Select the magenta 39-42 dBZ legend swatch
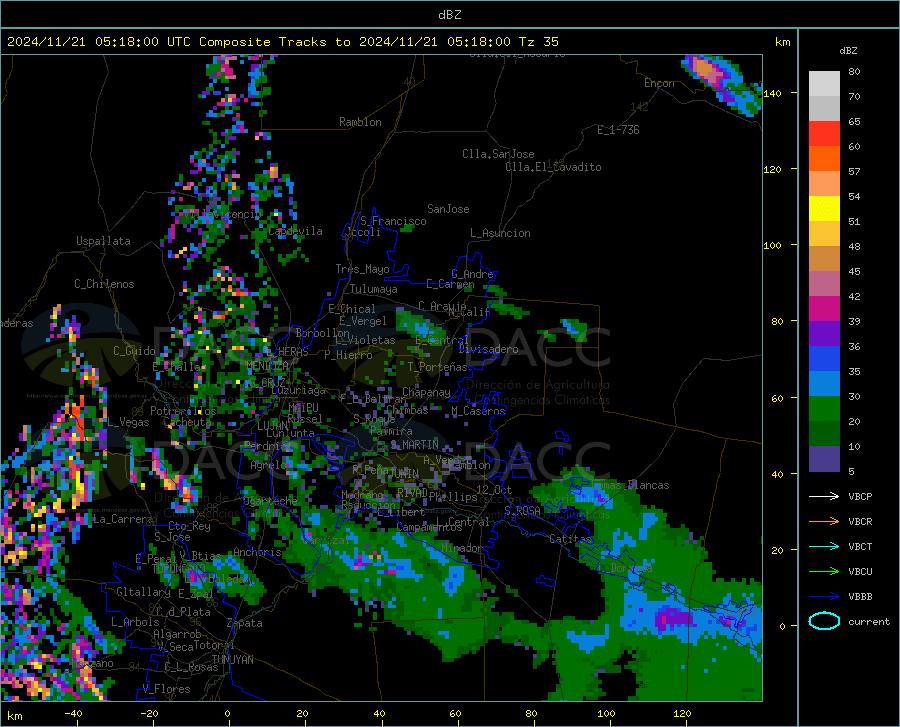The height and width of the screenshot is (727, 900). [824, 309]
